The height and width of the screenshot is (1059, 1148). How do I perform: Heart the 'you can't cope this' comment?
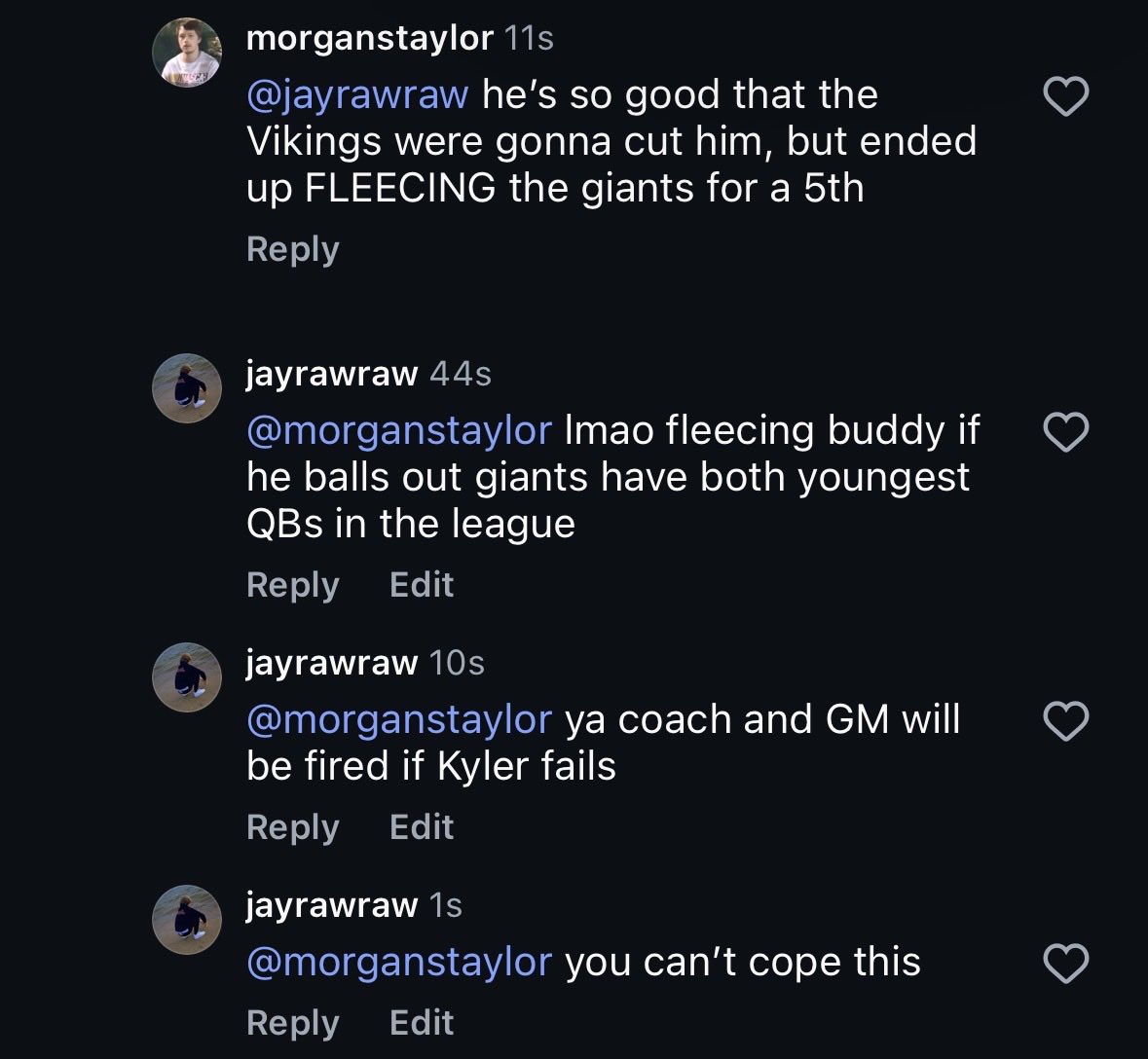1065,964
